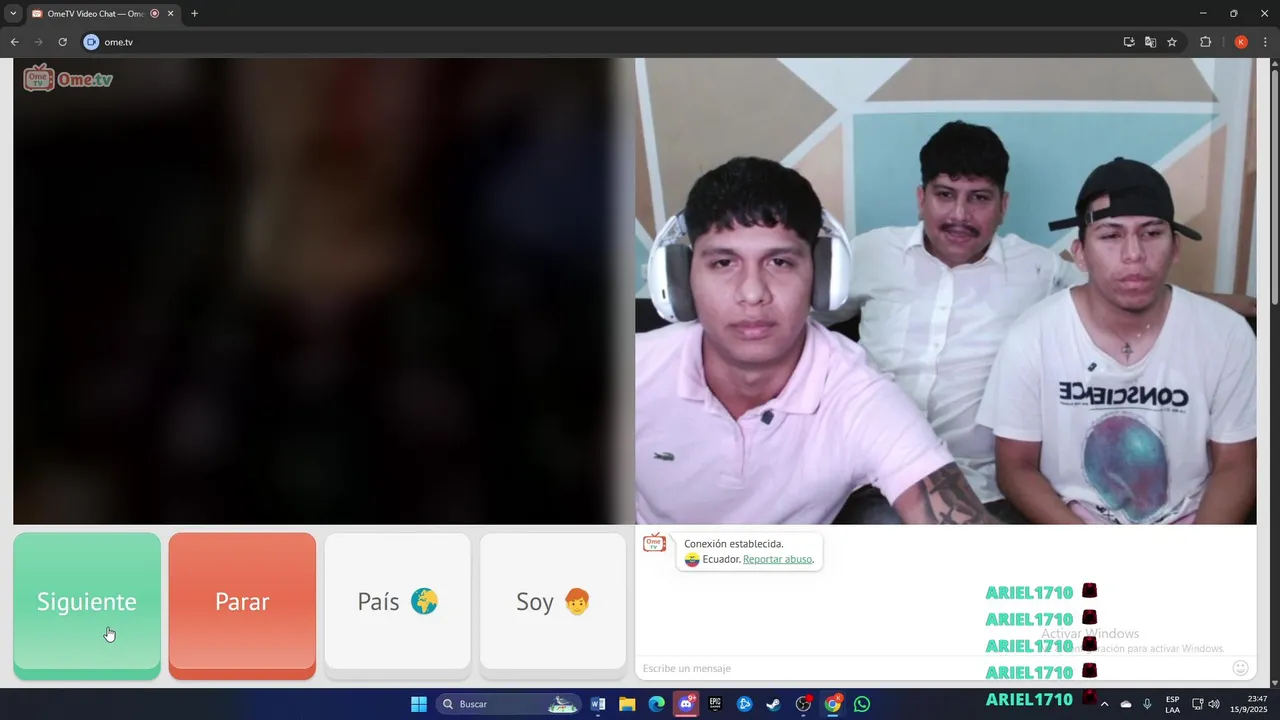Go forward with the forward arrow
This screenshot has width=1280, height=720.
[x=38, y=42]
